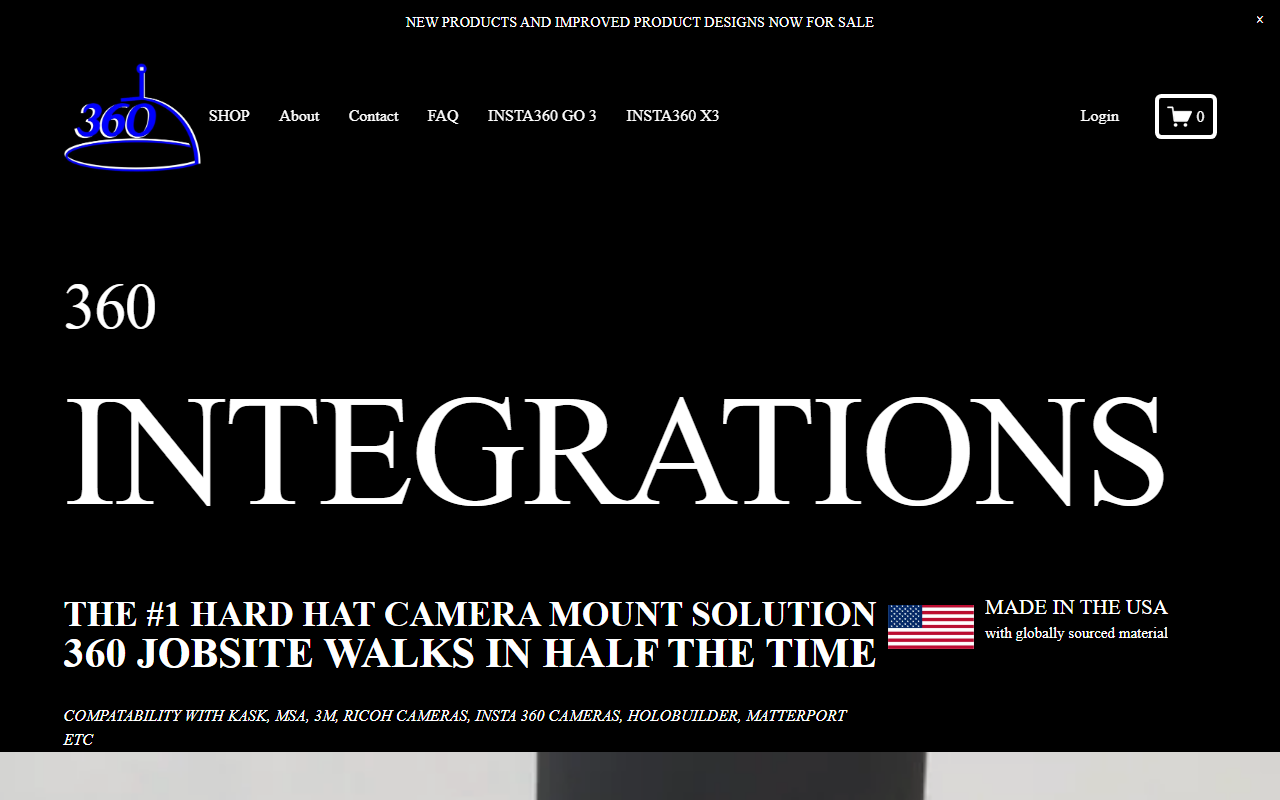Open the FAQ page
This screenshot has height=800, width=1280.
443,116
